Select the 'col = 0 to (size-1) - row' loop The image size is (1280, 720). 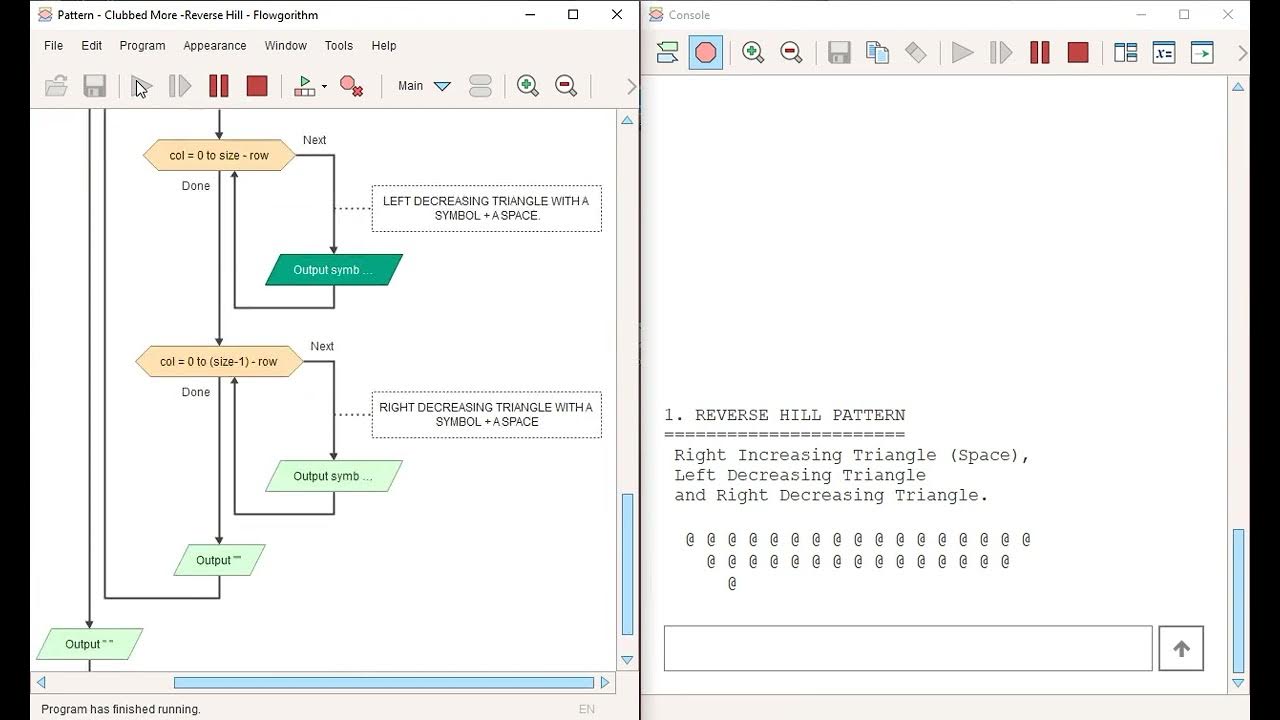[x=219, y=362]
